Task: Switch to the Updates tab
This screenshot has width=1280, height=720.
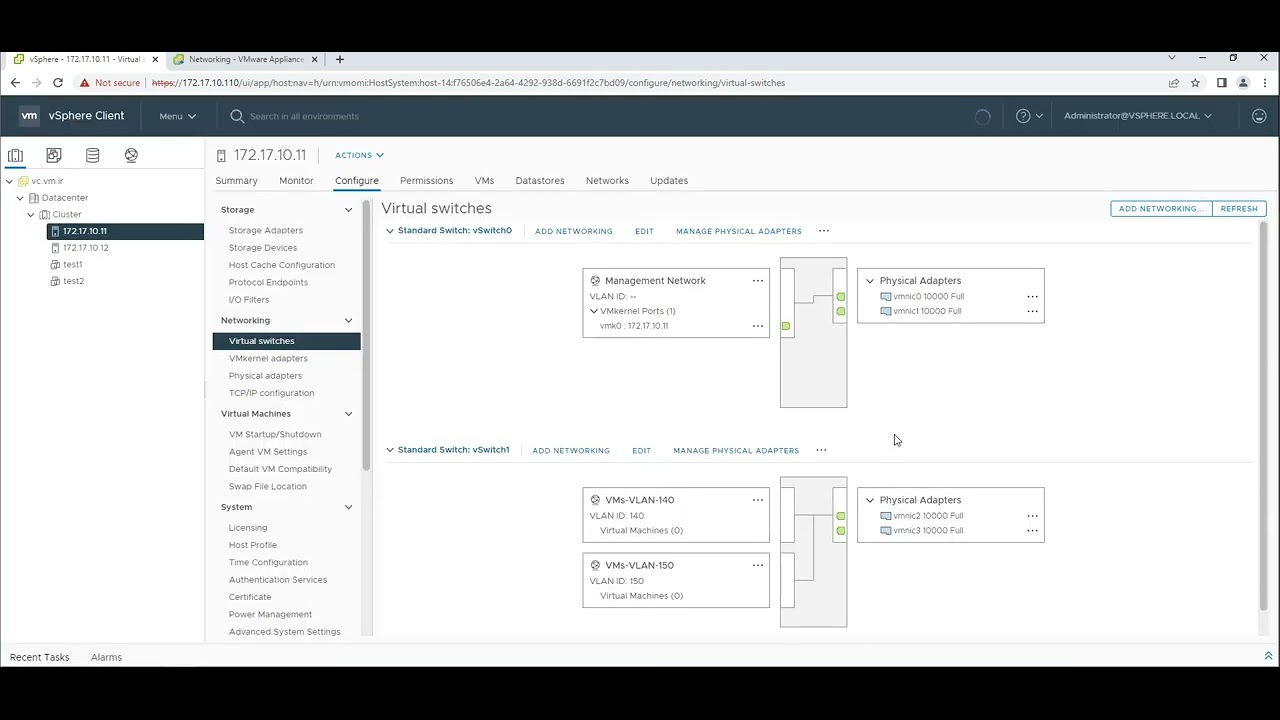Action: click(x=669, y=181)
